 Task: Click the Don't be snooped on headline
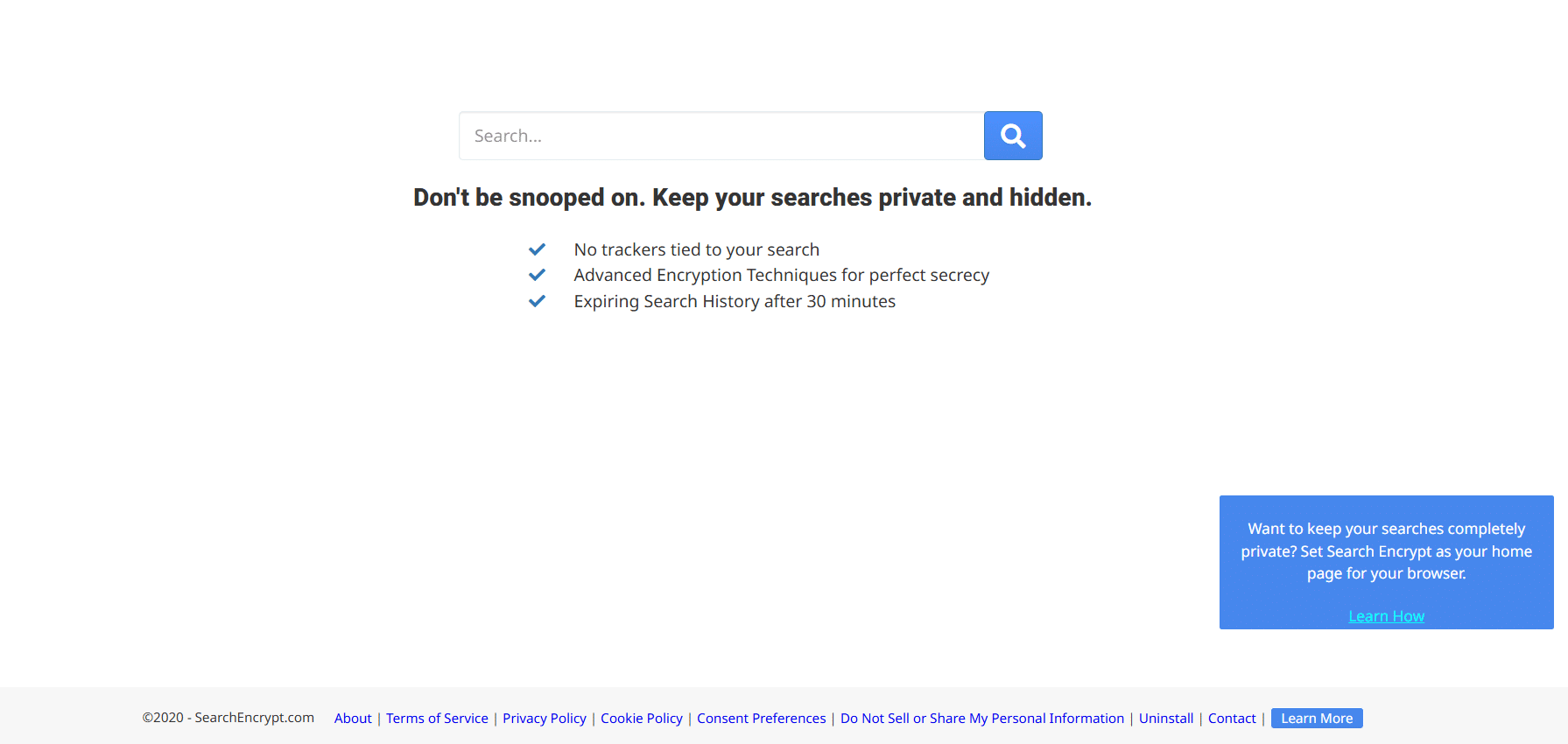tap(753, 198)
